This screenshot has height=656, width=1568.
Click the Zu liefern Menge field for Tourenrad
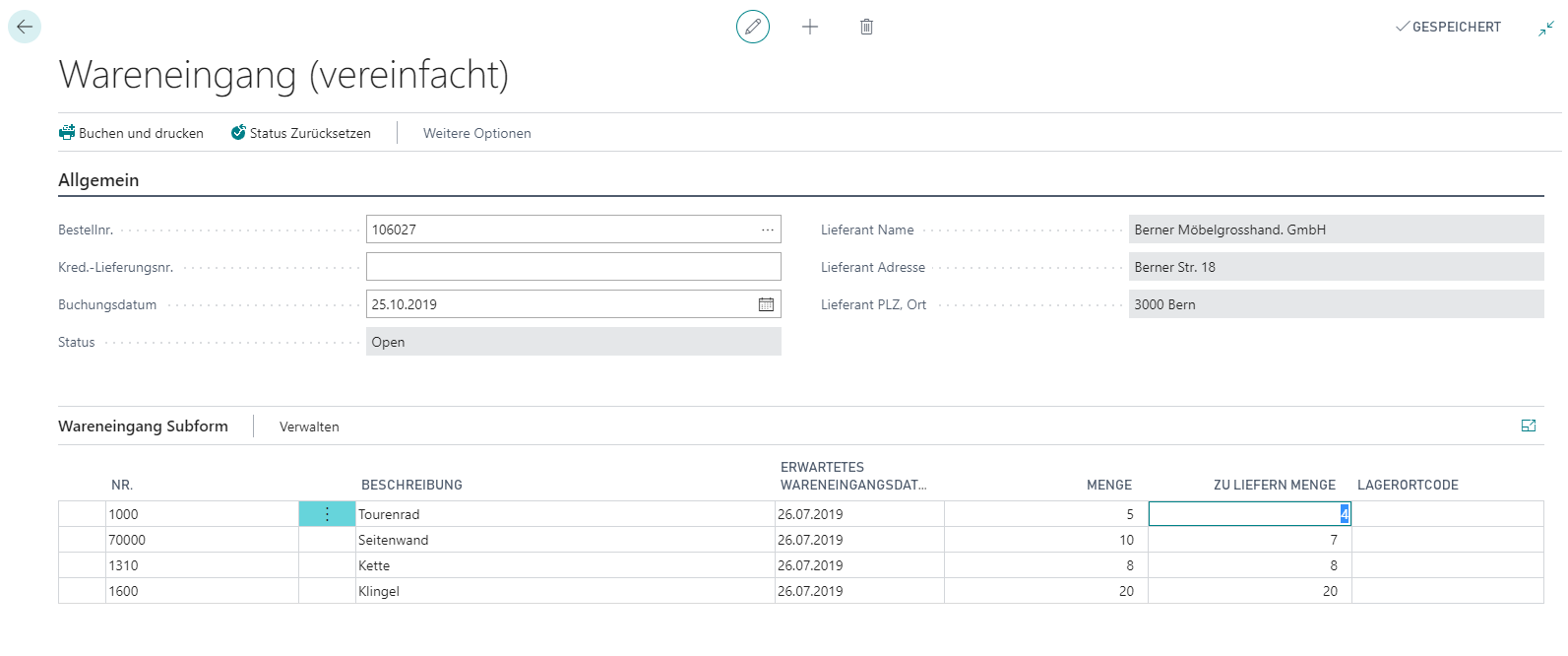tap(1249, 514)
